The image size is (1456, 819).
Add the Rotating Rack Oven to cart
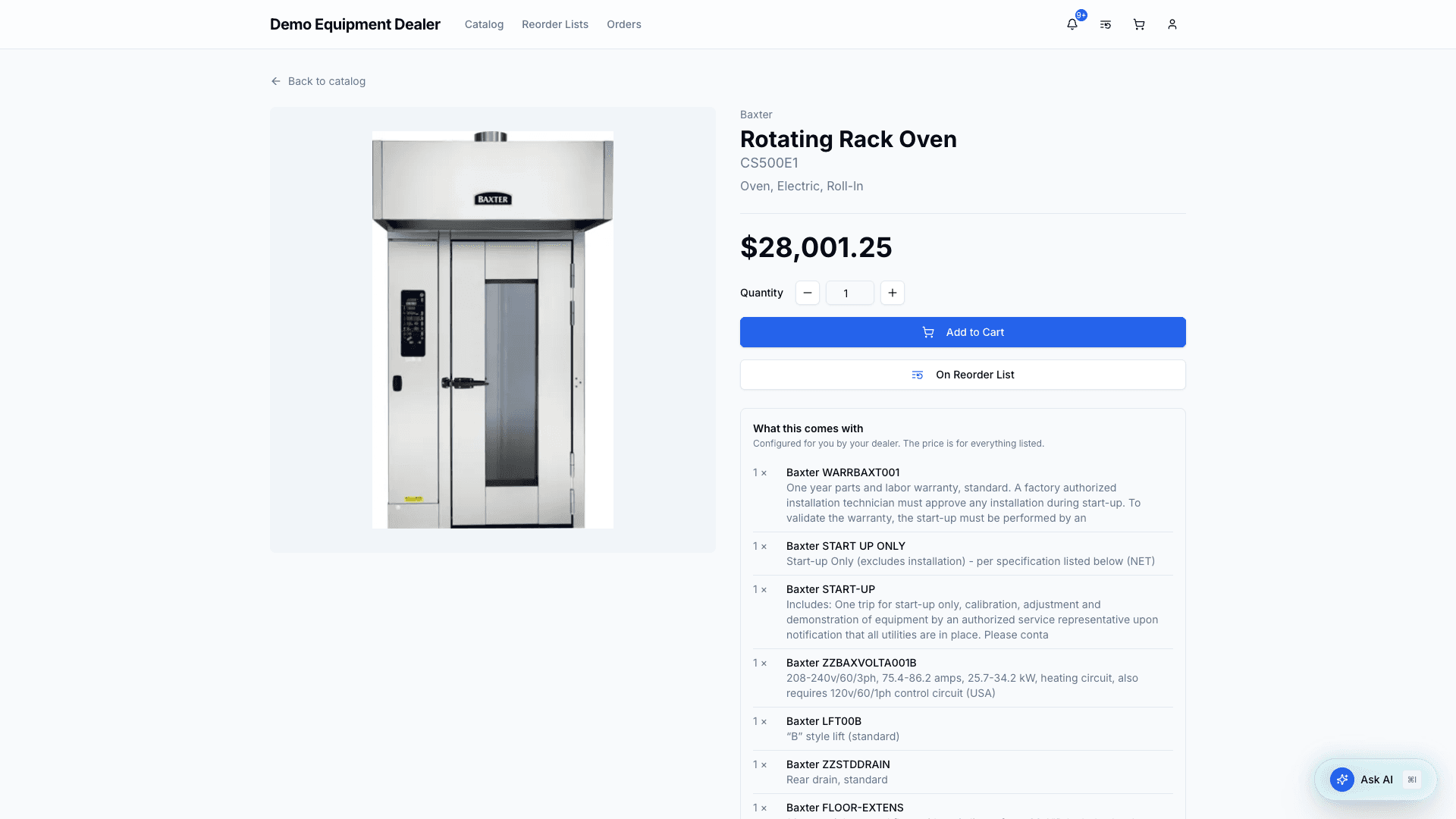[962, 332]
